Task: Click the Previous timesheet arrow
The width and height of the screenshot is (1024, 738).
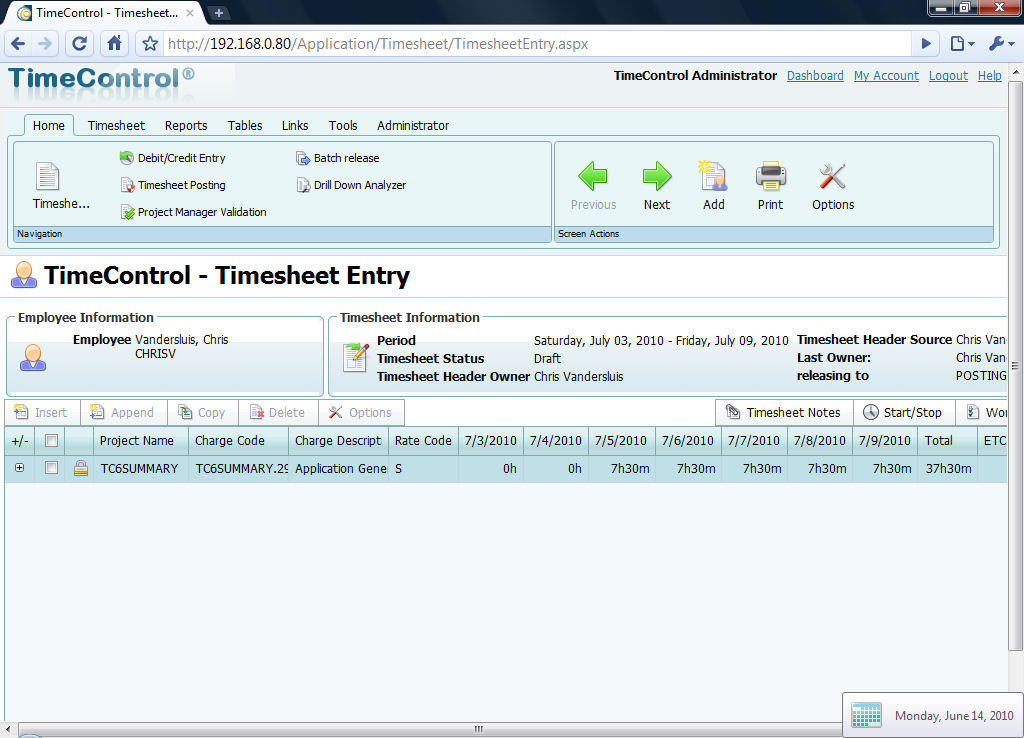Action: click(593, 186)
